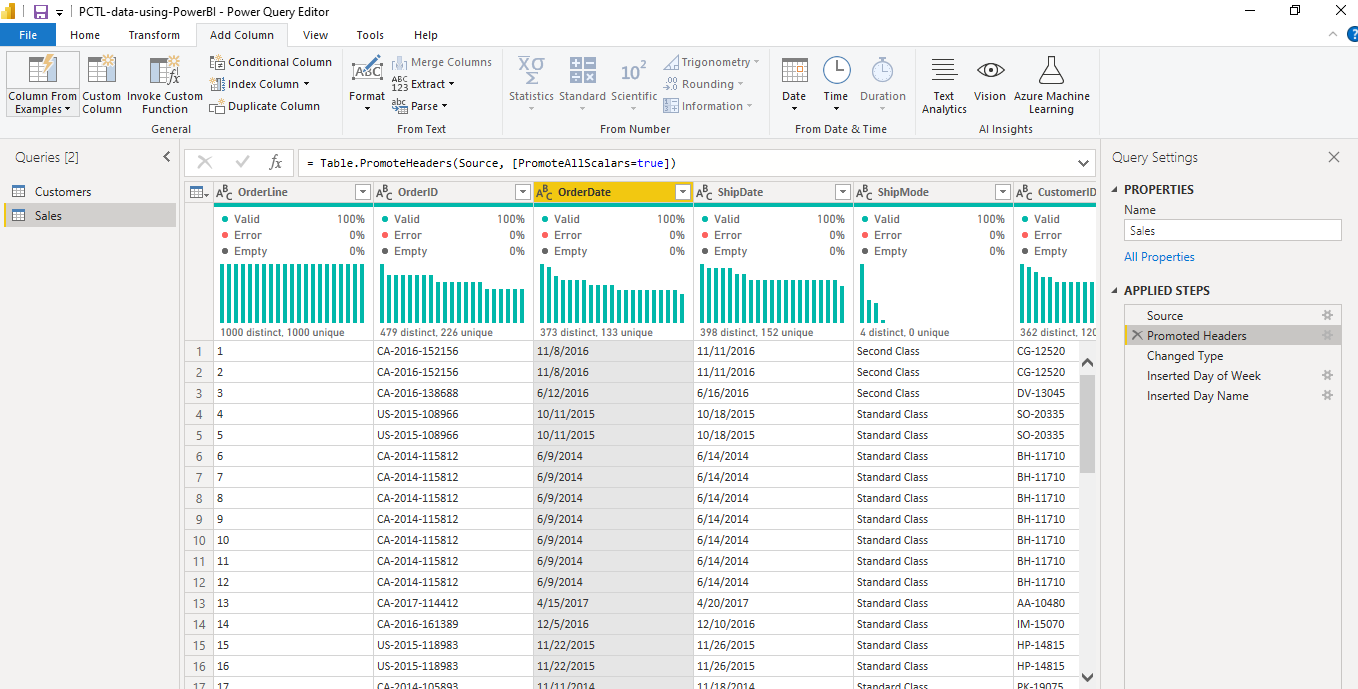This screenshot has width=1358, height=689.
Task: Switch to the View tab
Action: pos(315,35)
